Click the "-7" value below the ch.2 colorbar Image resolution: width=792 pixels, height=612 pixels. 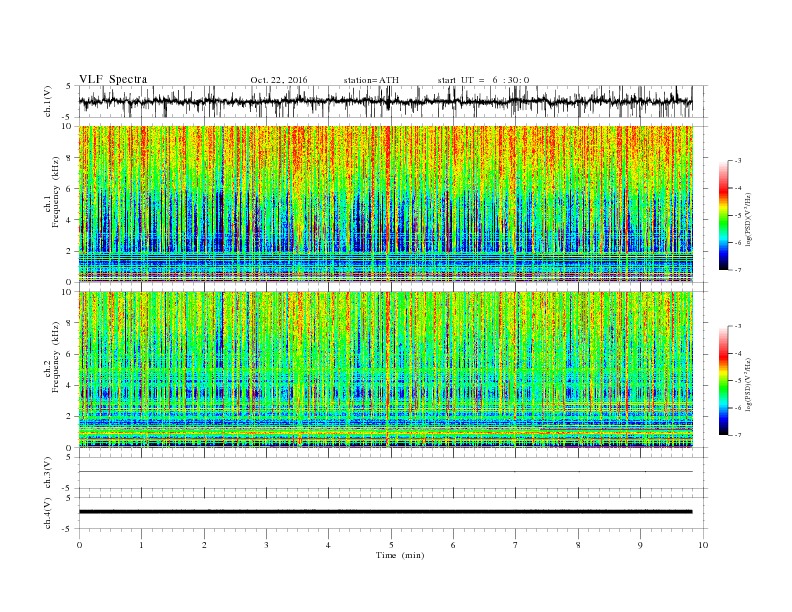click(737, 435)
